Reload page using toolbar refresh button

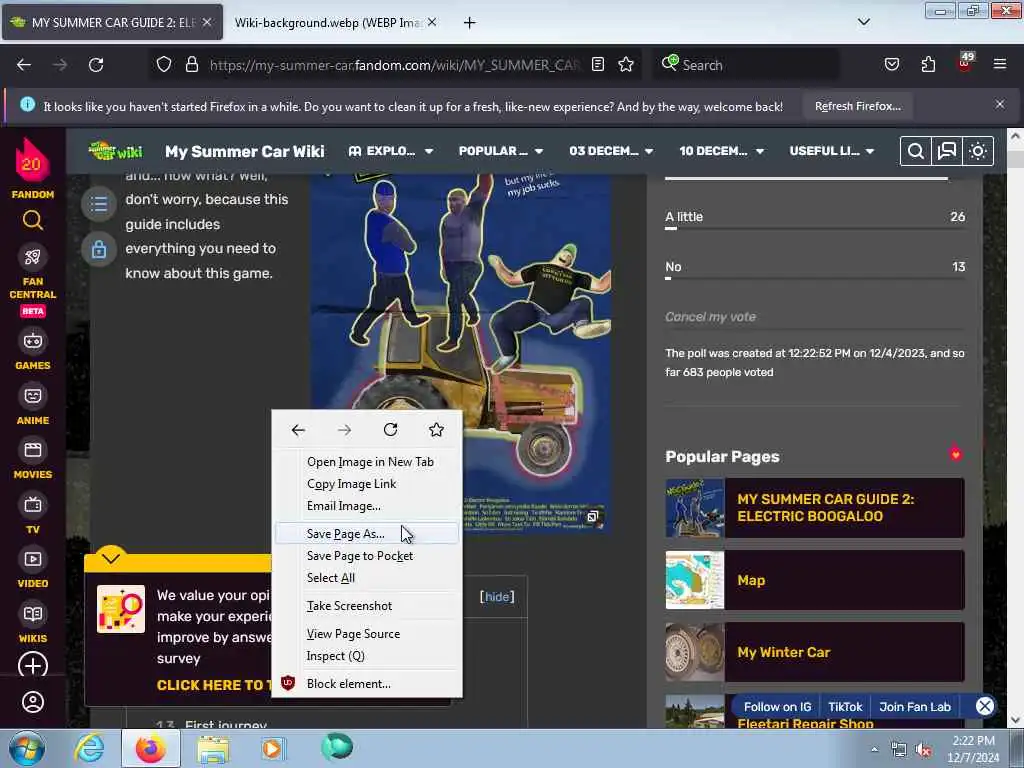click(96, 64)
